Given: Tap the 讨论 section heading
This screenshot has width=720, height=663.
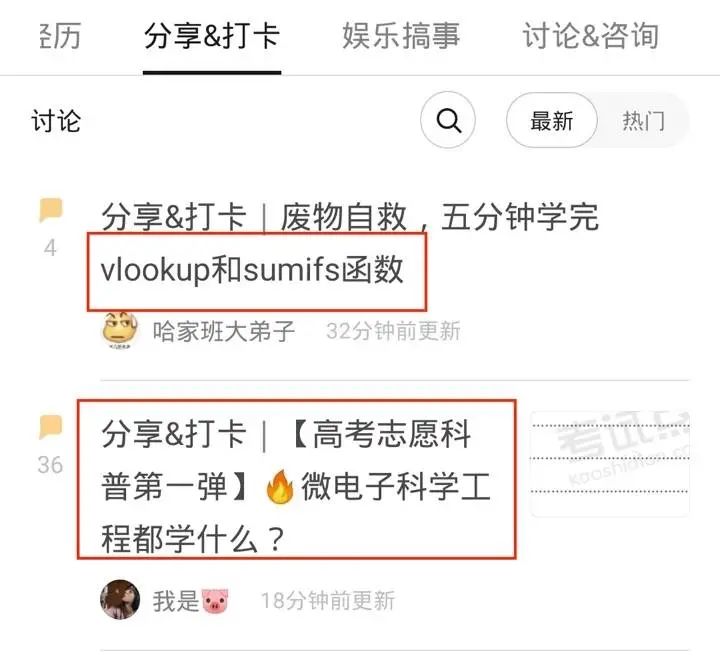Looking at the screenshot, I should click(x=56, y=121).
